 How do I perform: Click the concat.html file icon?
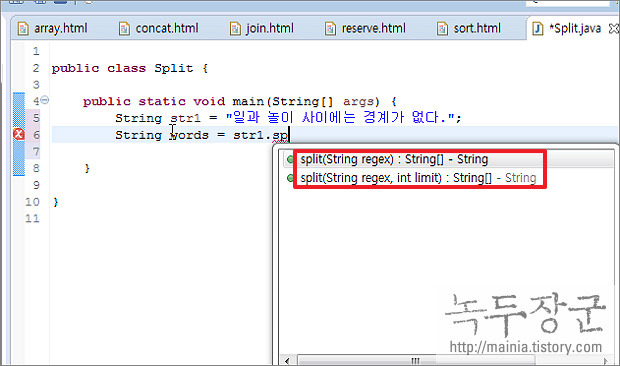click(x=124, y=29)
